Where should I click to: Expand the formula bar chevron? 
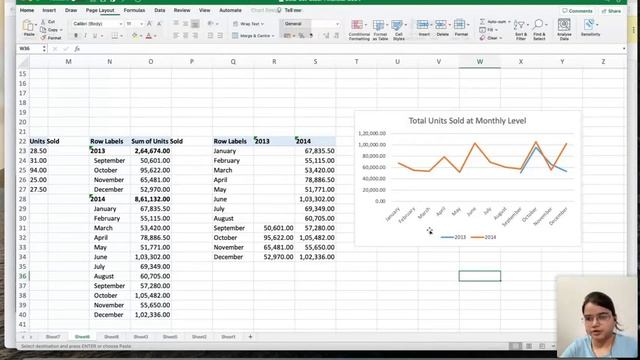click(x=624, y=49)
